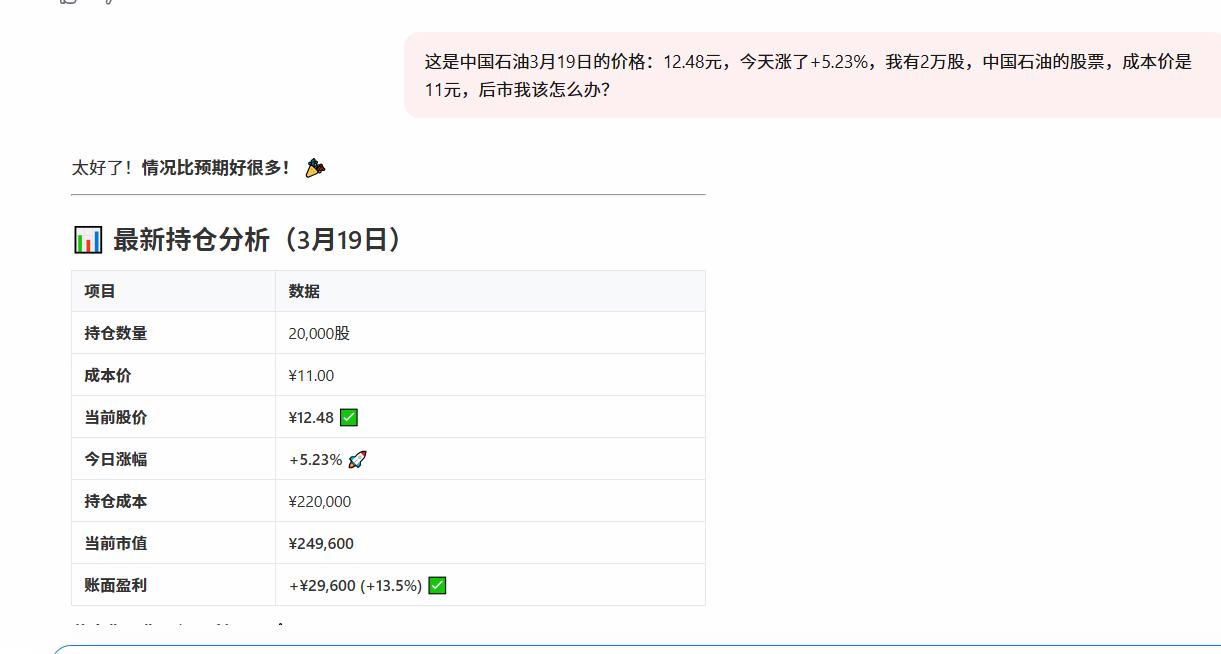Click the rocket emoji beside +5.23%
The width and height of the screenshot is (1221, 654).
point(357,459)
